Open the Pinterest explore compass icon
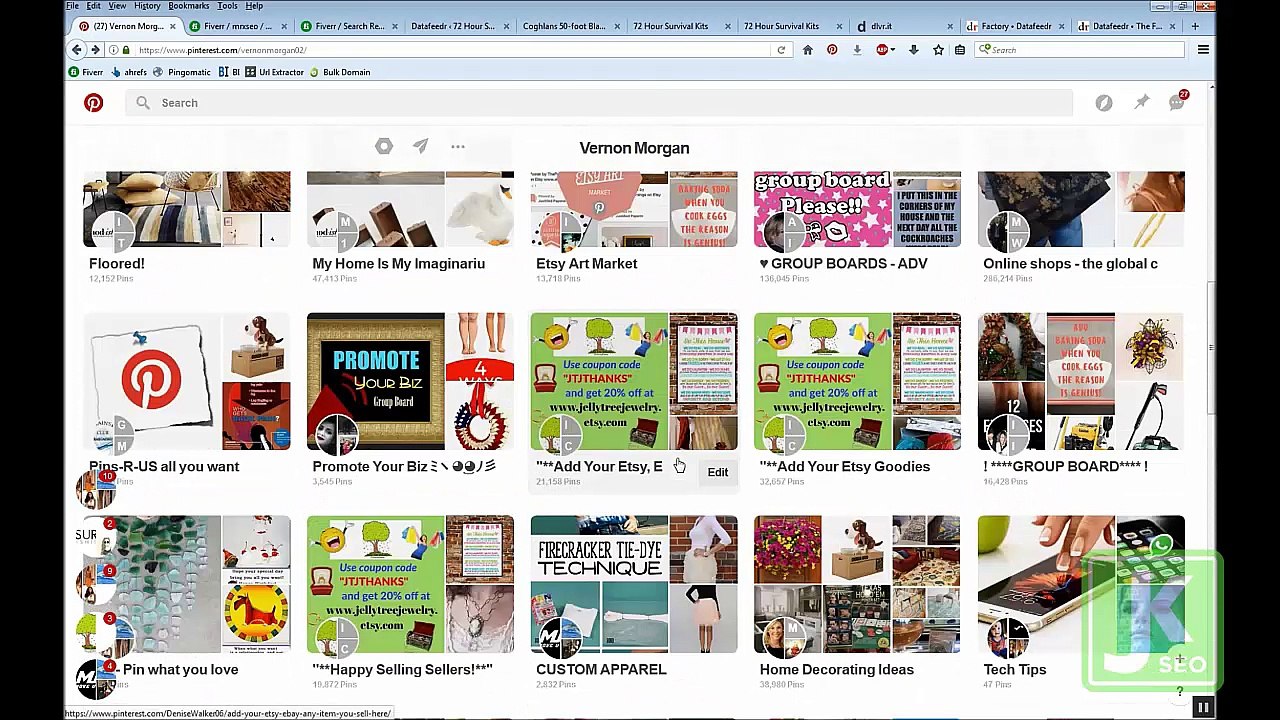 (x=1104, y=103)
